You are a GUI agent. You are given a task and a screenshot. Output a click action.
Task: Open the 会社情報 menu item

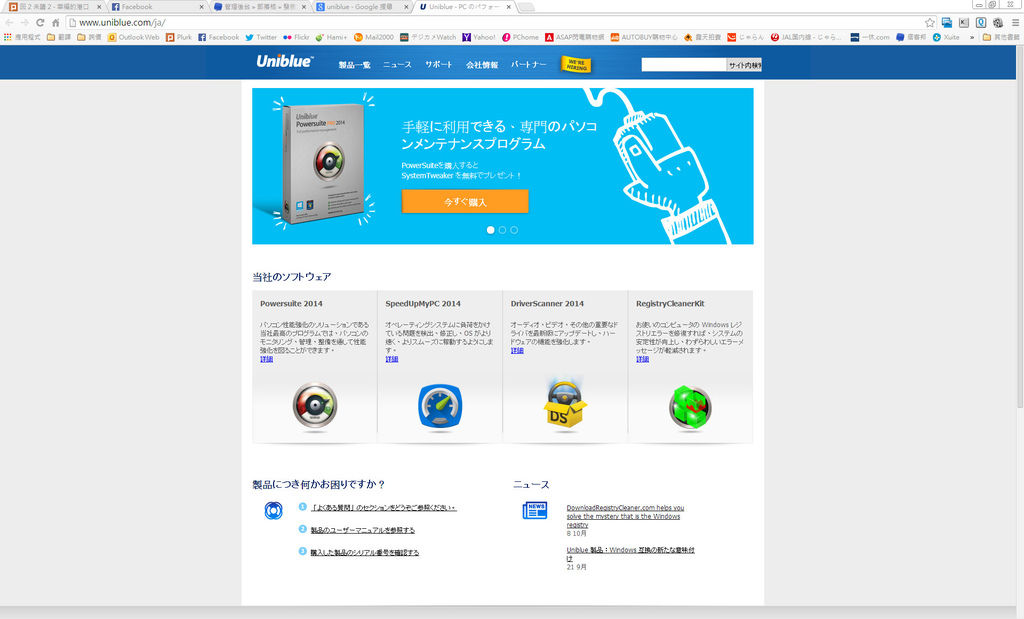[482, 65]
